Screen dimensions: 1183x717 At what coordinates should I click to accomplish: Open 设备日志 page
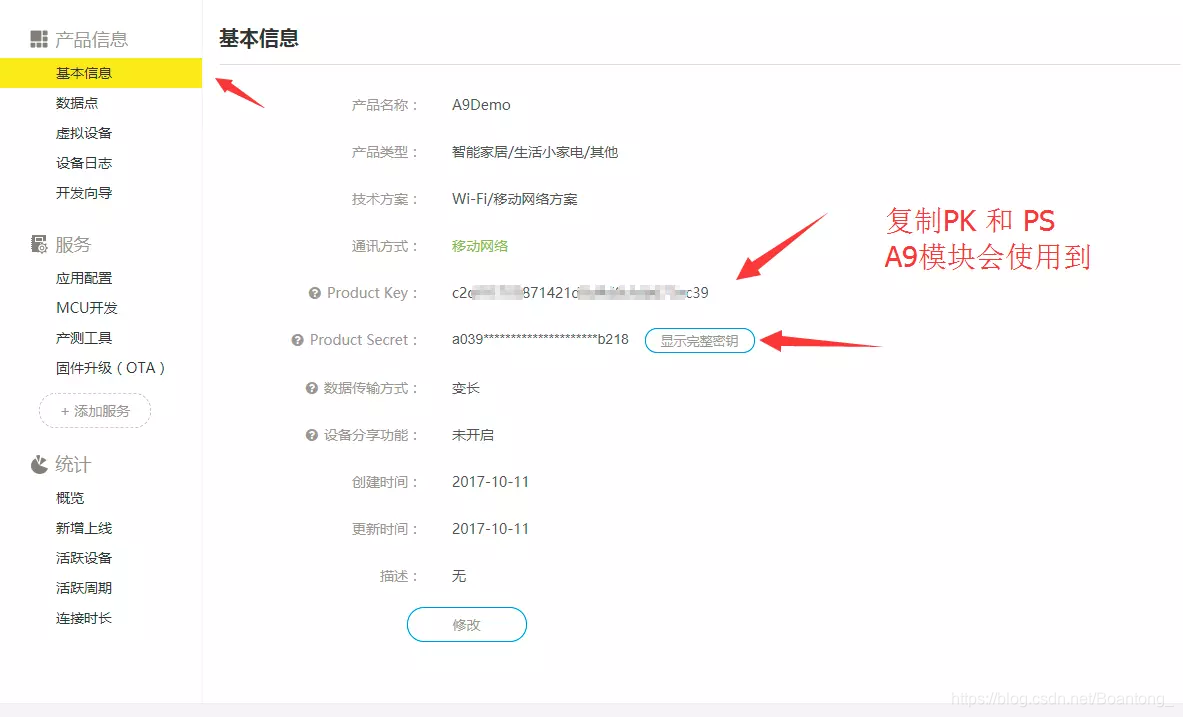coord(83,163)
